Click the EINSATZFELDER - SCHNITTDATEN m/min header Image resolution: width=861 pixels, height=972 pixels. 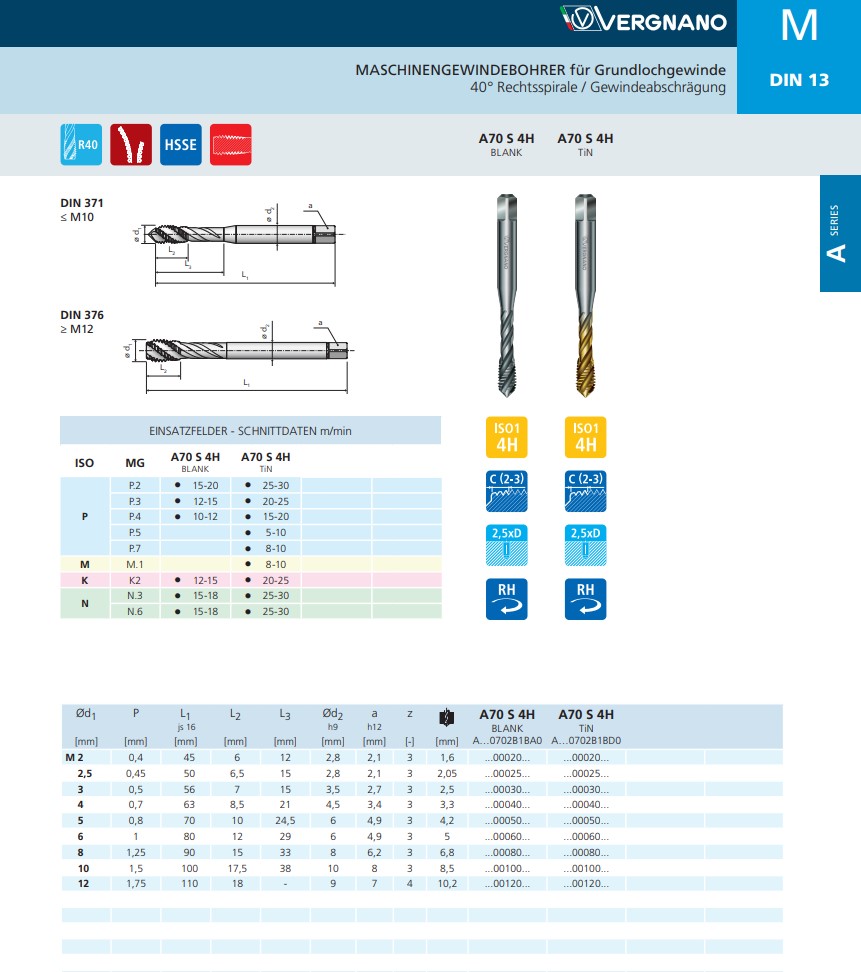click(250, 430)
